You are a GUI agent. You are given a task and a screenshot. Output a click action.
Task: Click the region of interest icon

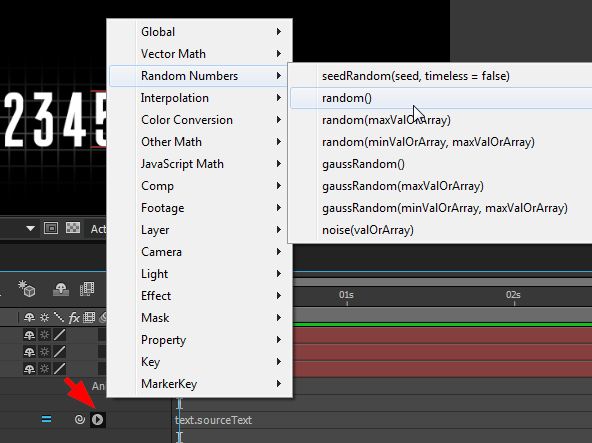pyautogui.click(x=51, y=228)
